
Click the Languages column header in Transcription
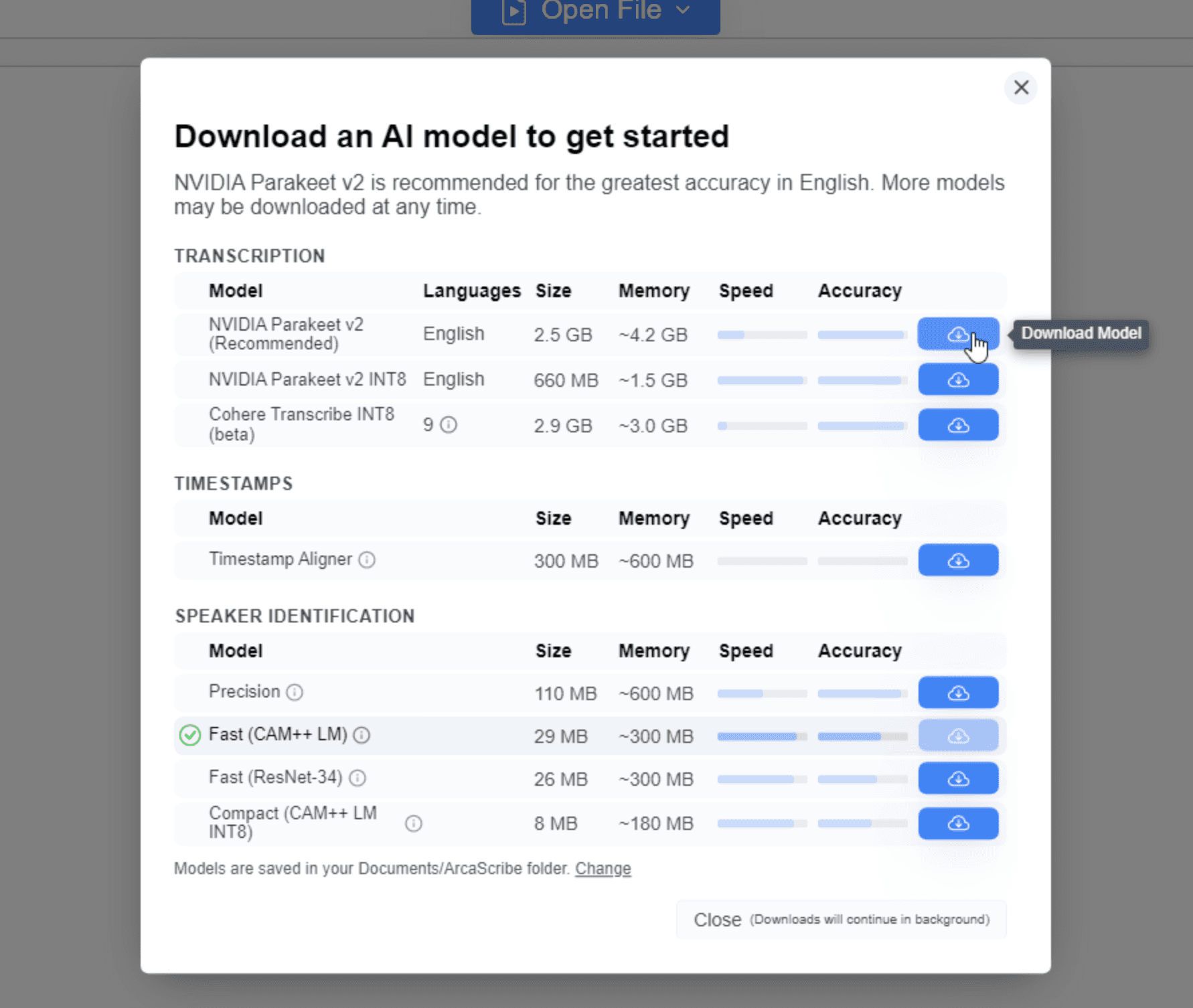point(472,290)
